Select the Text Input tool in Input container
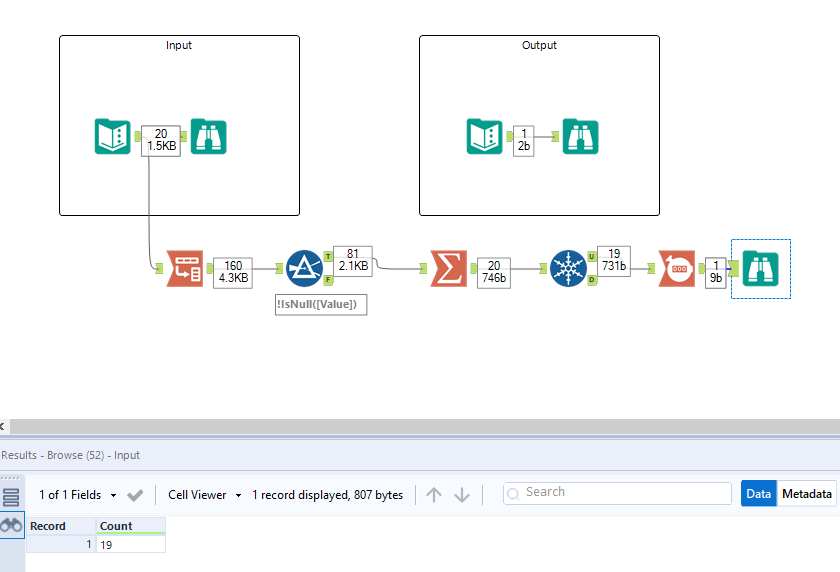The width and height of the screenshot is (840, 572). coord(112,137)
